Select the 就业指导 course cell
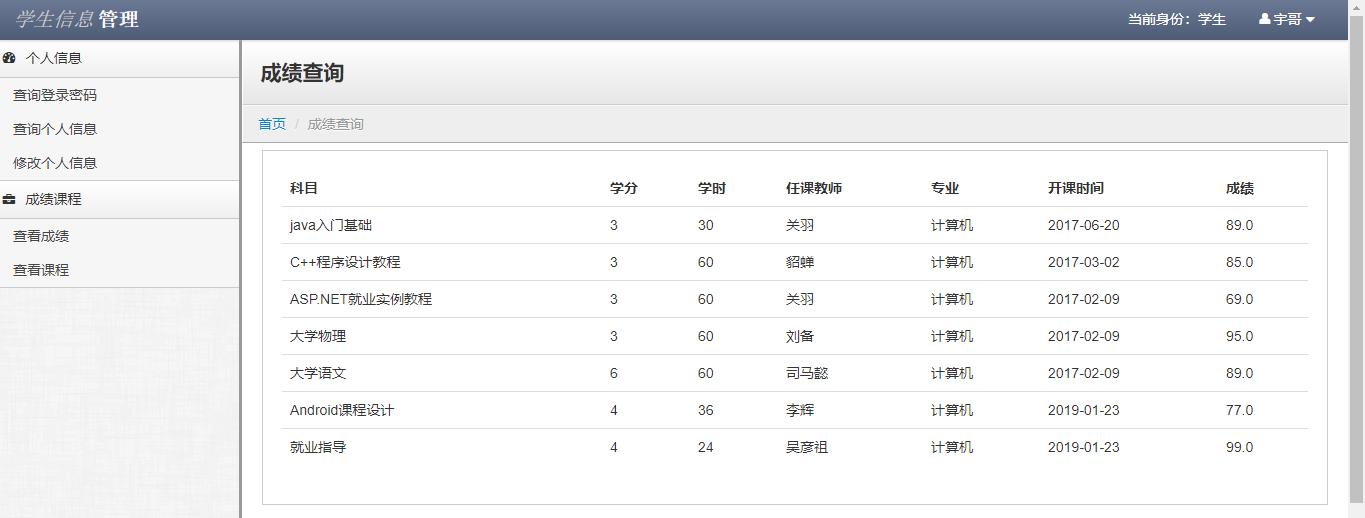This screenshot has height=518, width=1365. [x=318, y=447]
